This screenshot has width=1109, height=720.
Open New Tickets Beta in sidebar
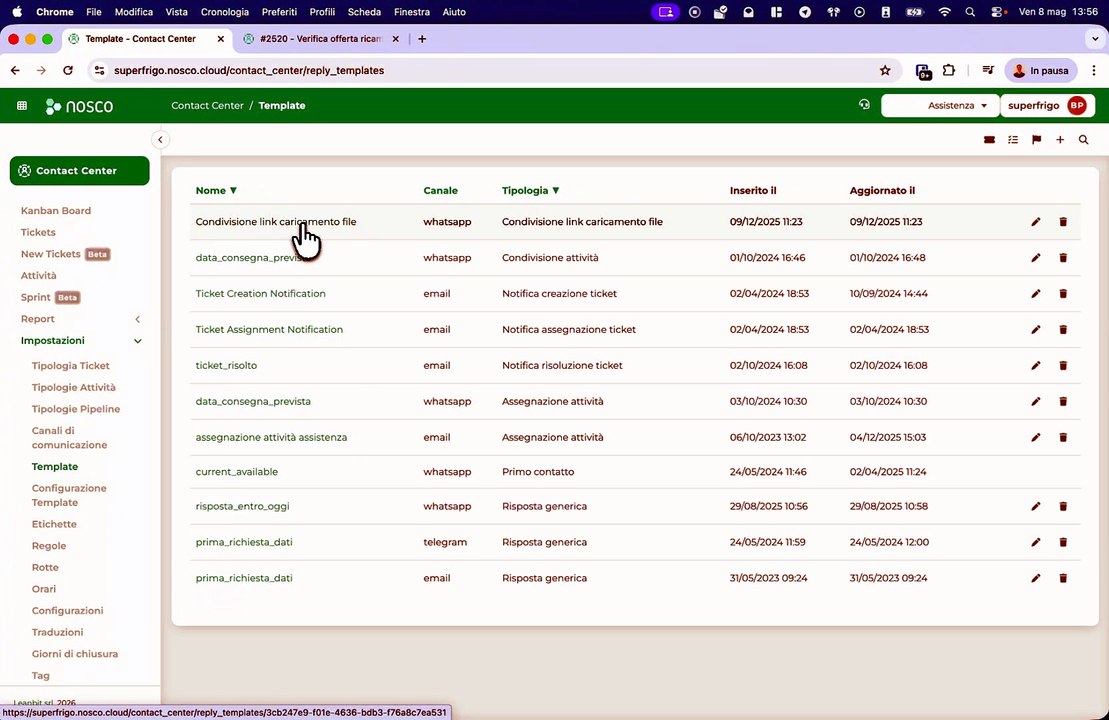click(65, 254)
